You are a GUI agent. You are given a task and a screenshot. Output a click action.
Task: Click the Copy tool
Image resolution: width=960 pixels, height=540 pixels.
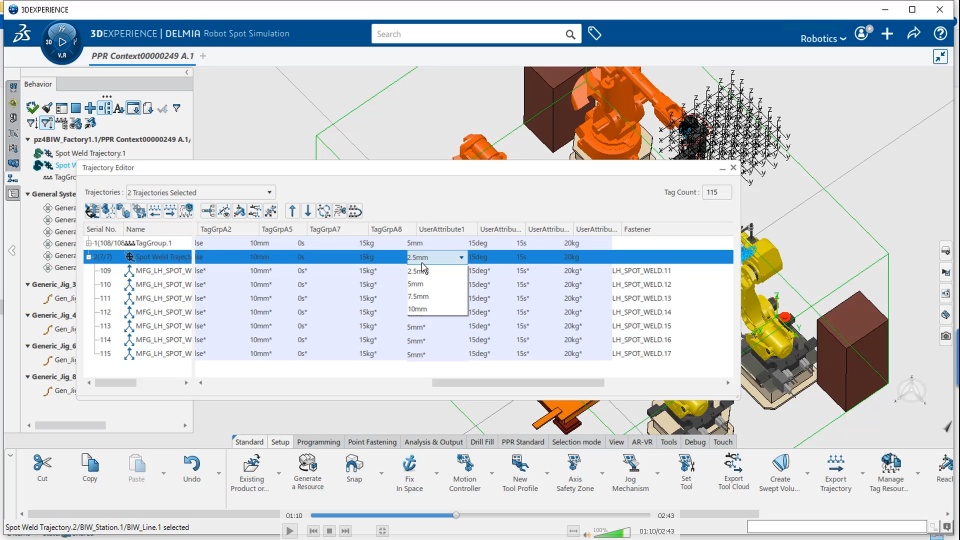coord(90,468)
